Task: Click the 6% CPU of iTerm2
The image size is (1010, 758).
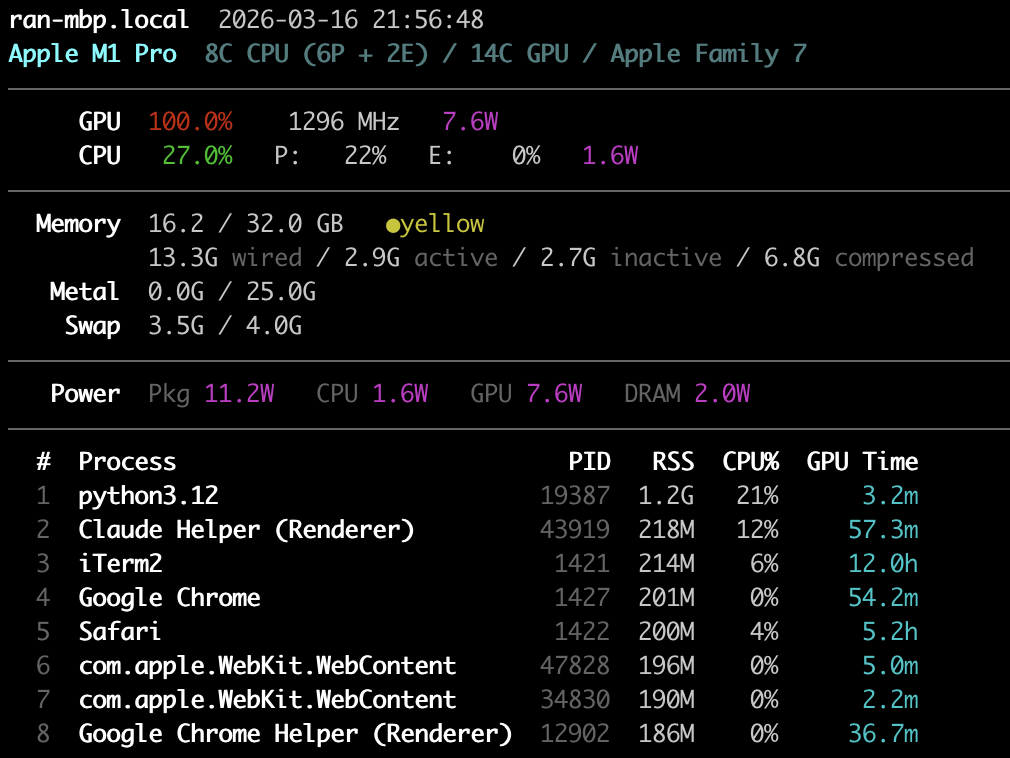Action: click(765, 564)
